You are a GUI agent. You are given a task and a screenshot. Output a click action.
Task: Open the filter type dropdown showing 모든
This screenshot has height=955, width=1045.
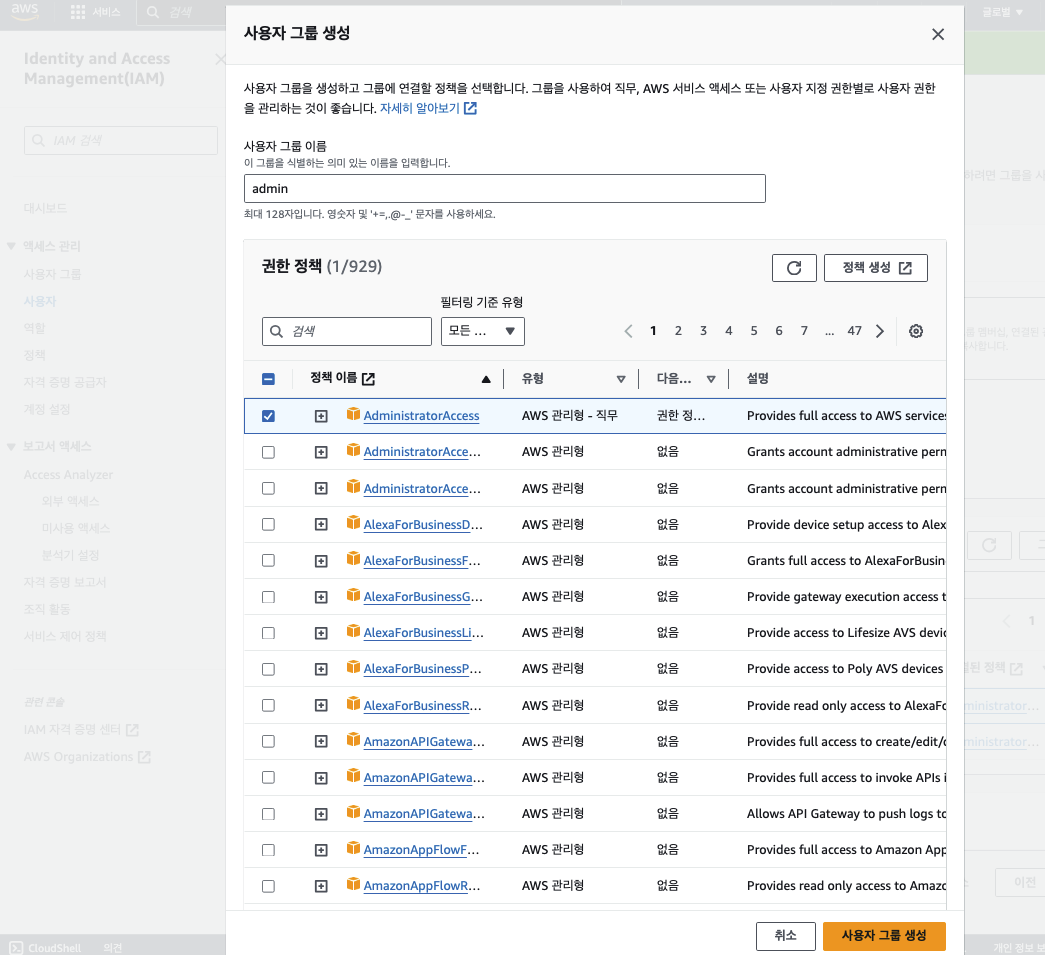point(483,331)
